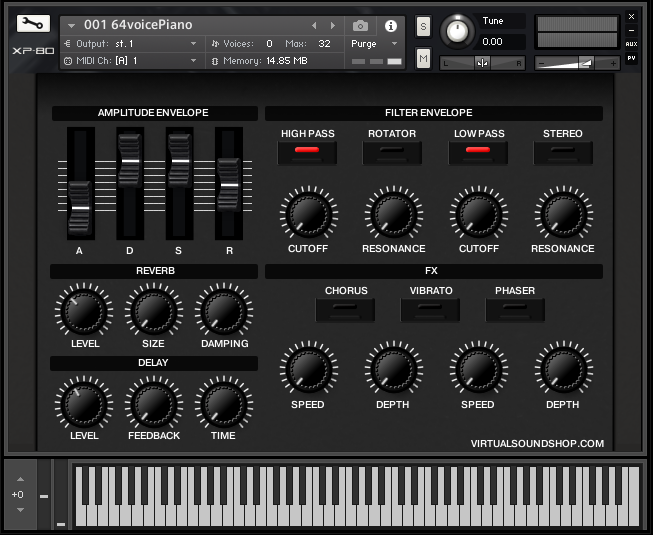Expand the Output st. 1 dropdown
This screenshot has width=653, height=535.
[x=193, y=44]
